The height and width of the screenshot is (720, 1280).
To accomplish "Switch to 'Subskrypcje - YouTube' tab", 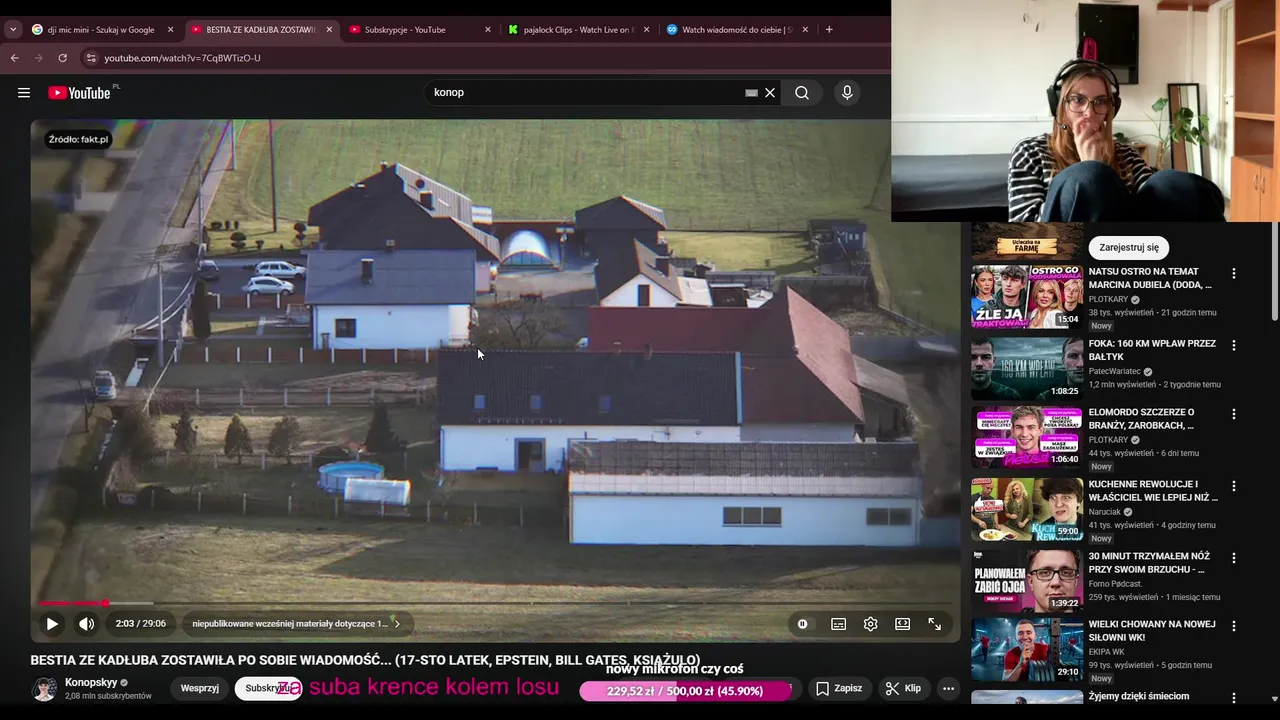I will 415,30.
